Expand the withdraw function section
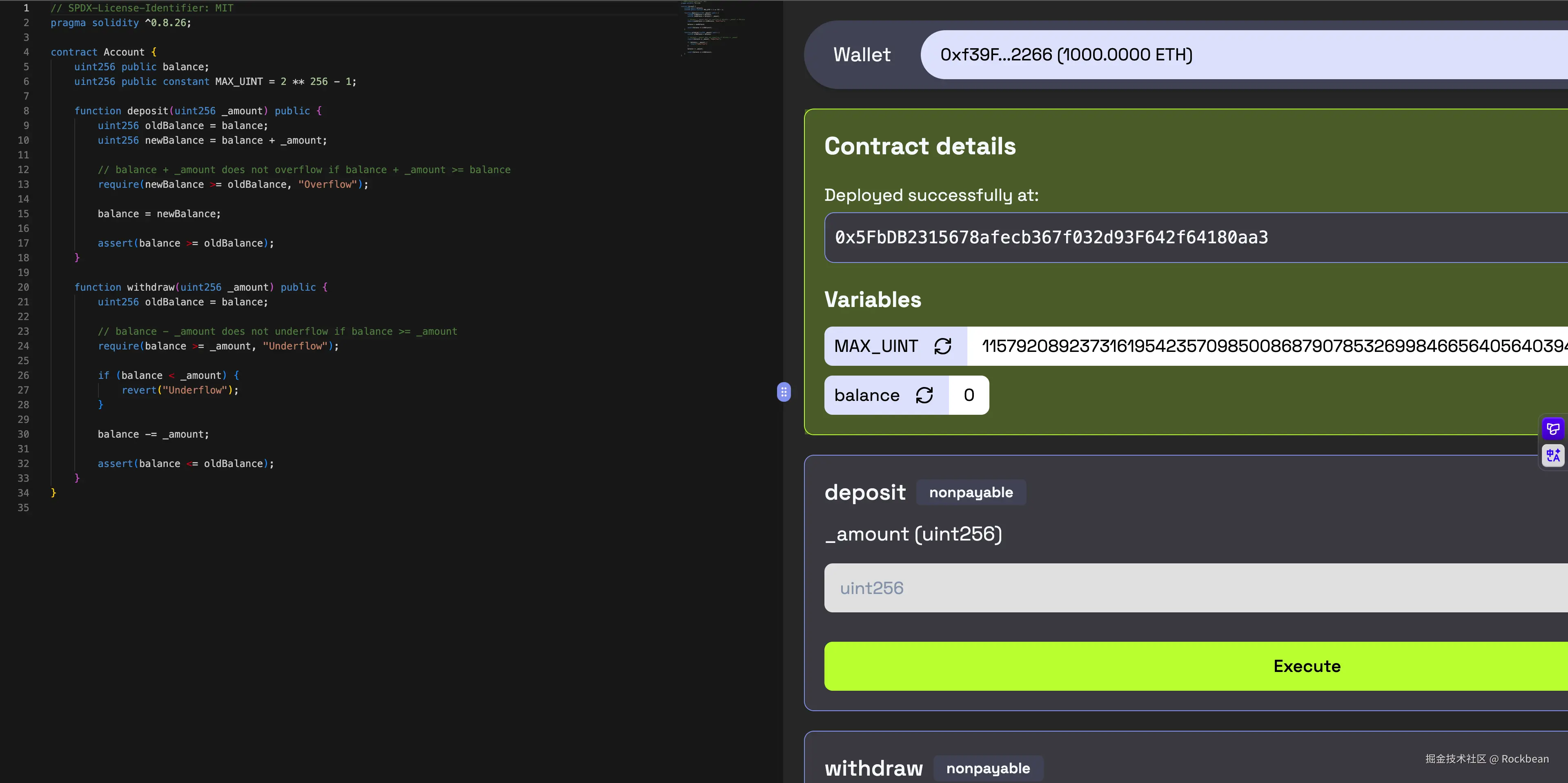The image size is (1568, 783). [x=873, y=768]
